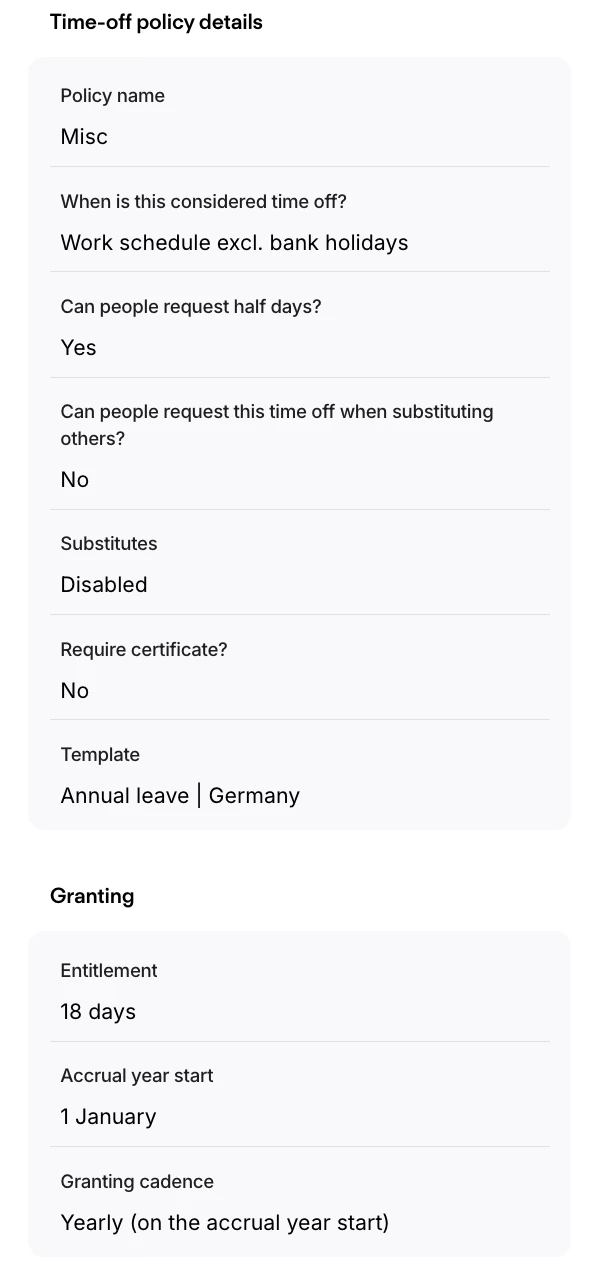Screen dimensions: 594x1276
Task: Click the 'Can people request half days?' label
Action: (x=191, y=307)
